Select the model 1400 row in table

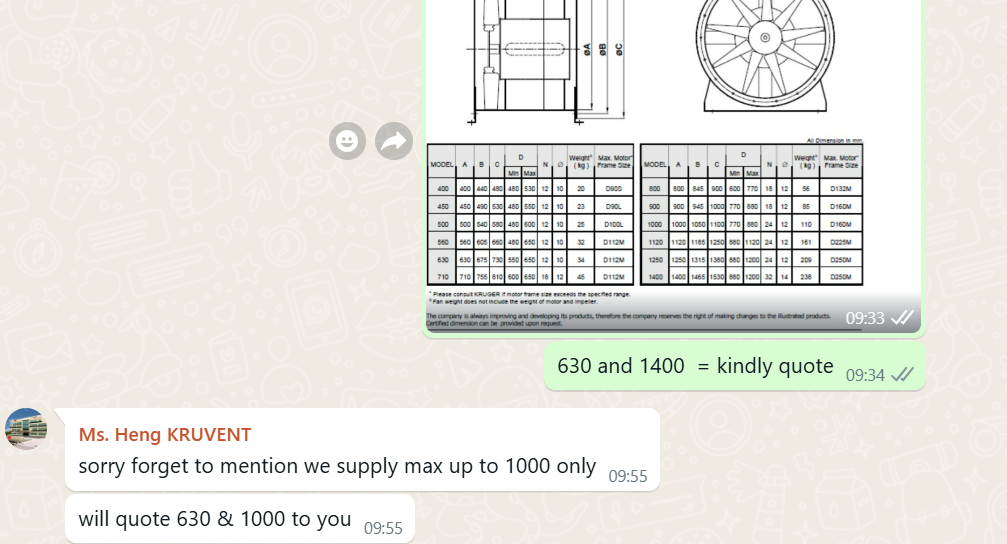point(751,277)
